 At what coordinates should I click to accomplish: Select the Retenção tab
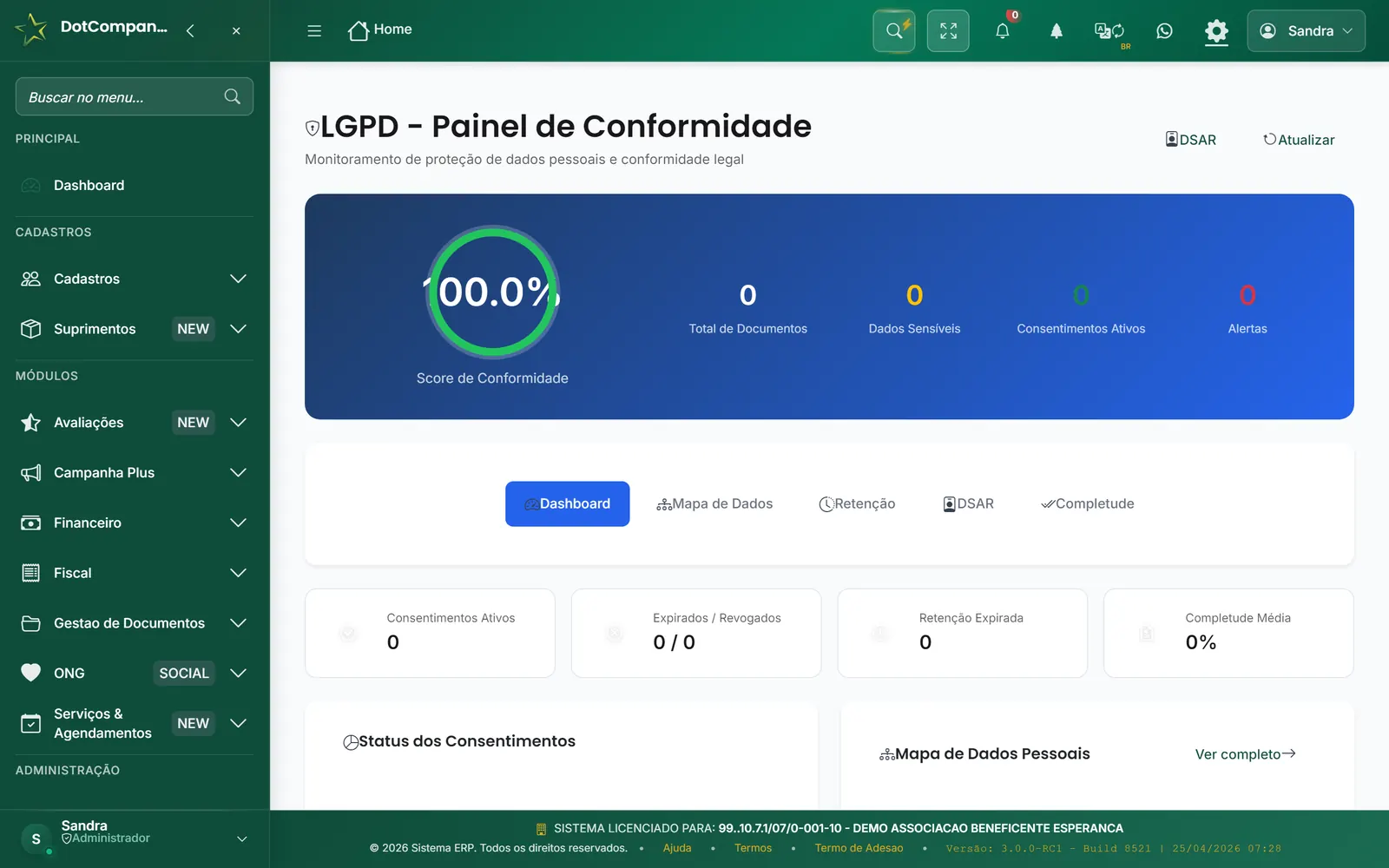[857, 504]
